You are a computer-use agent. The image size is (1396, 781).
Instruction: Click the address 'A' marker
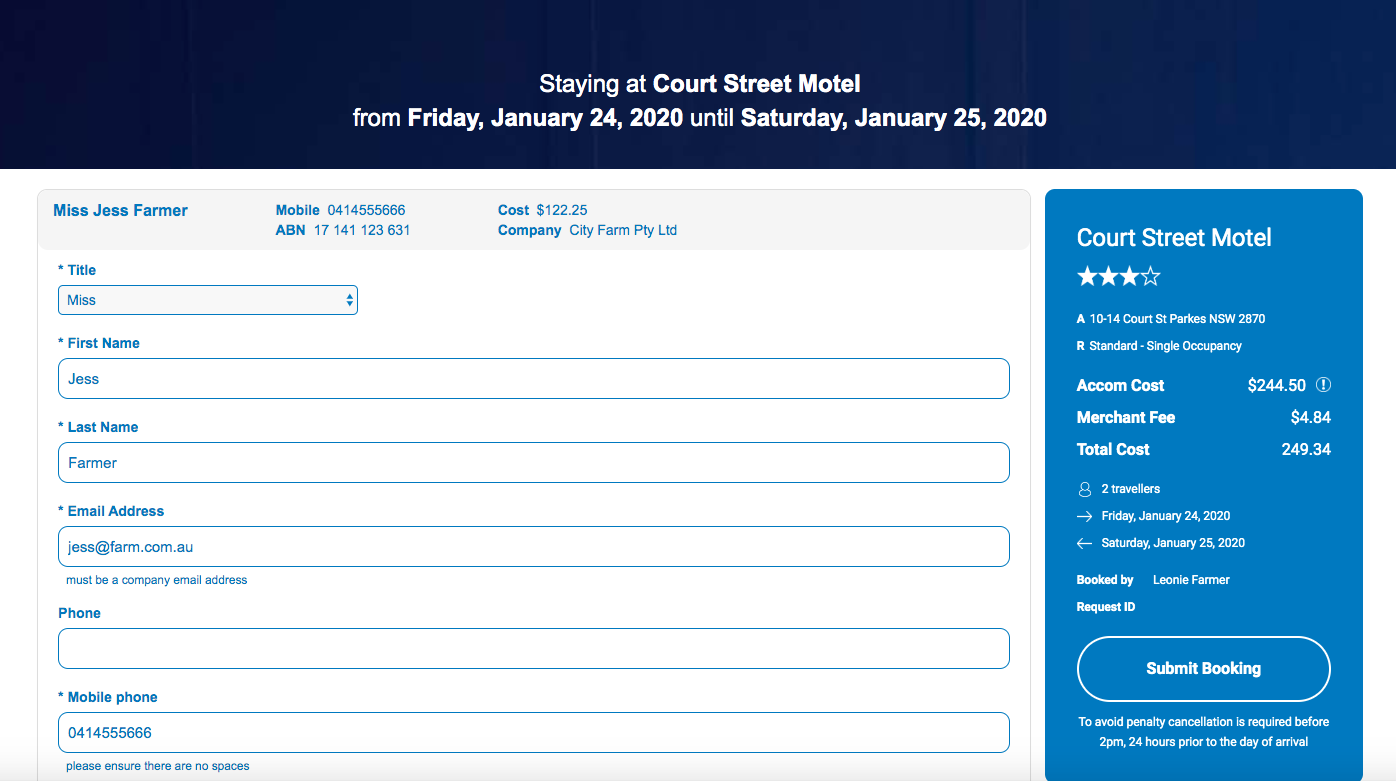tap(1081, 319)
